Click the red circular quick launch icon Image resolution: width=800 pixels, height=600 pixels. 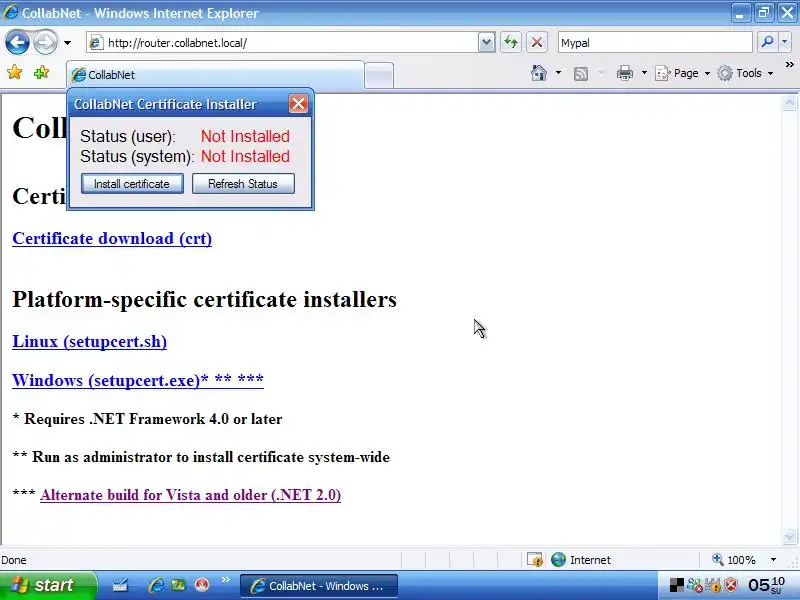(203, 585)
